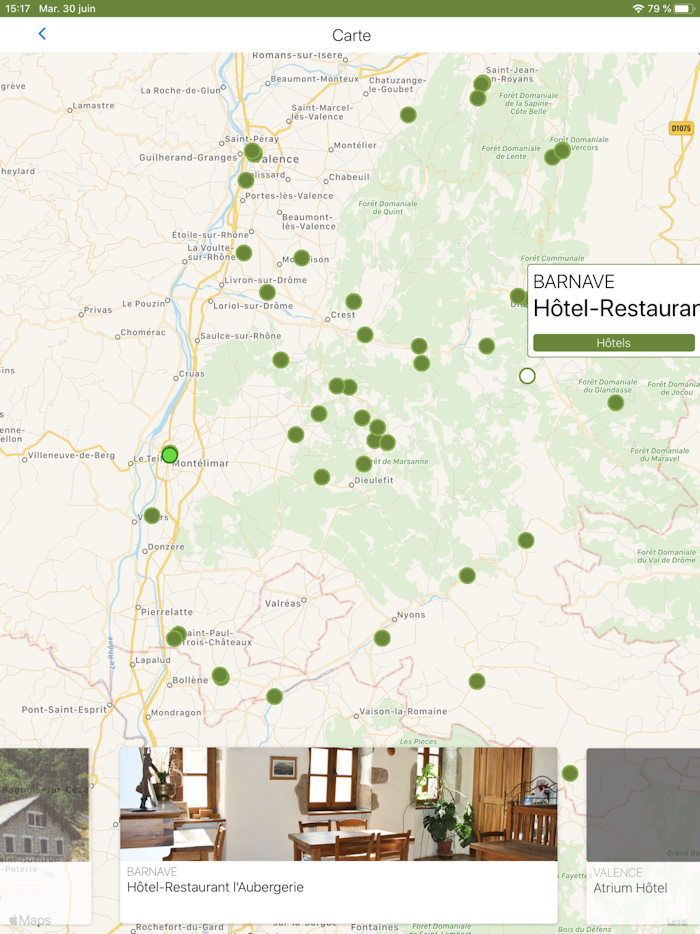Tap the Romans-sur-Isère map label
This screenshot has width=700, height=934.
(297, 55)
